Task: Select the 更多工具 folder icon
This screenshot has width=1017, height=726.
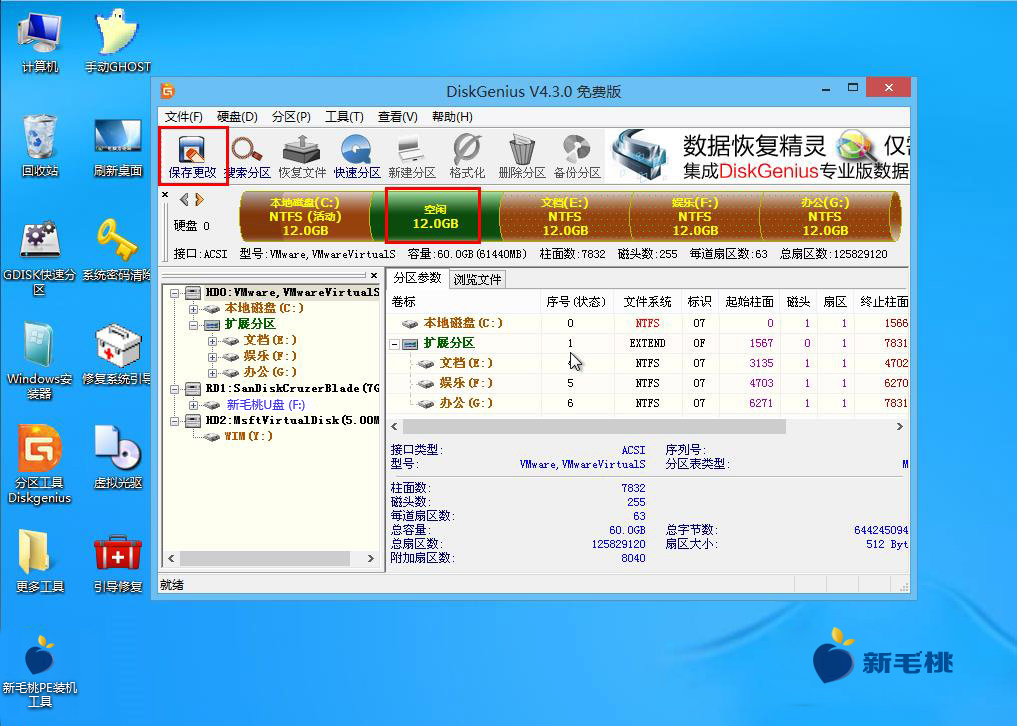Action: [x=40, y=561]
